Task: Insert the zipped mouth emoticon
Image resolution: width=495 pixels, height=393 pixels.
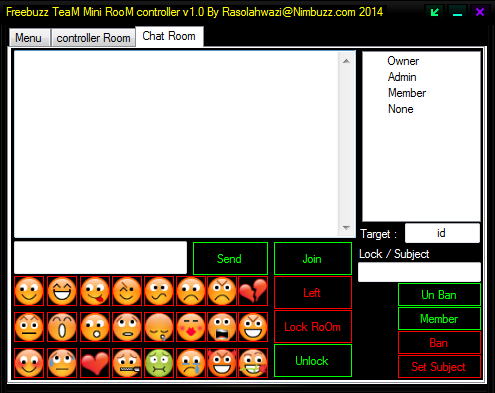Action: coord(127,363)
